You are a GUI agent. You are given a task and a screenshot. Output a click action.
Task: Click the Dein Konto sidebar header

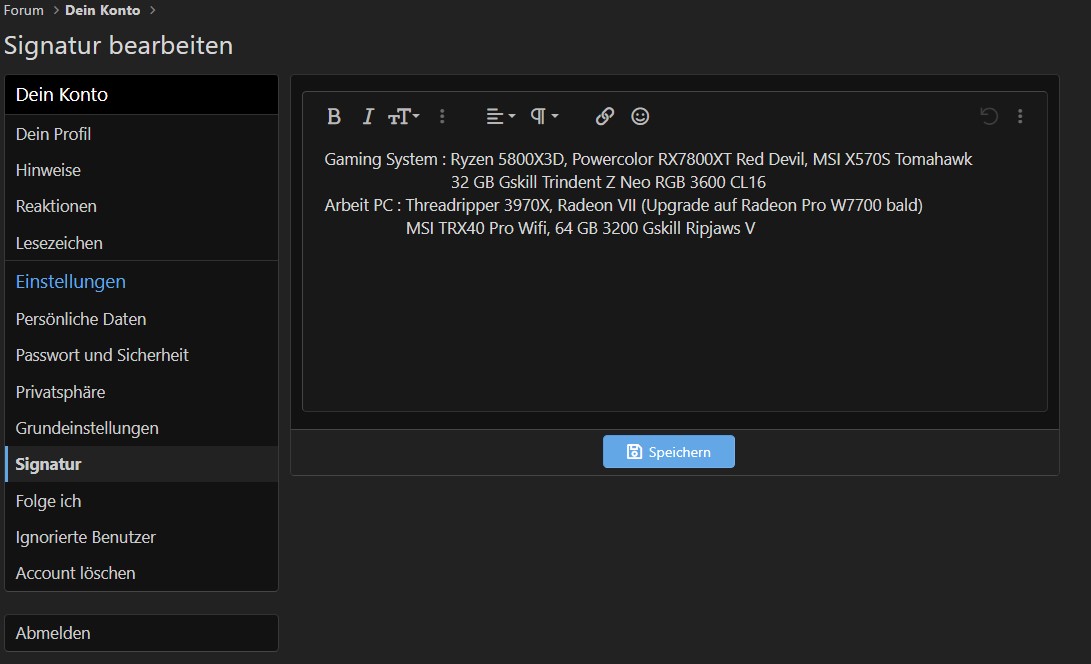point(141,95)
